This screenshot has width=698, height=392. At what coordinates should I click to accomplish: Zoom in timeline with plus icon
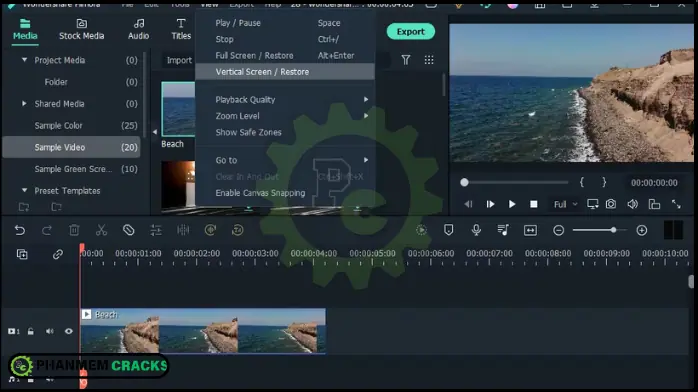tap(641, 230)
